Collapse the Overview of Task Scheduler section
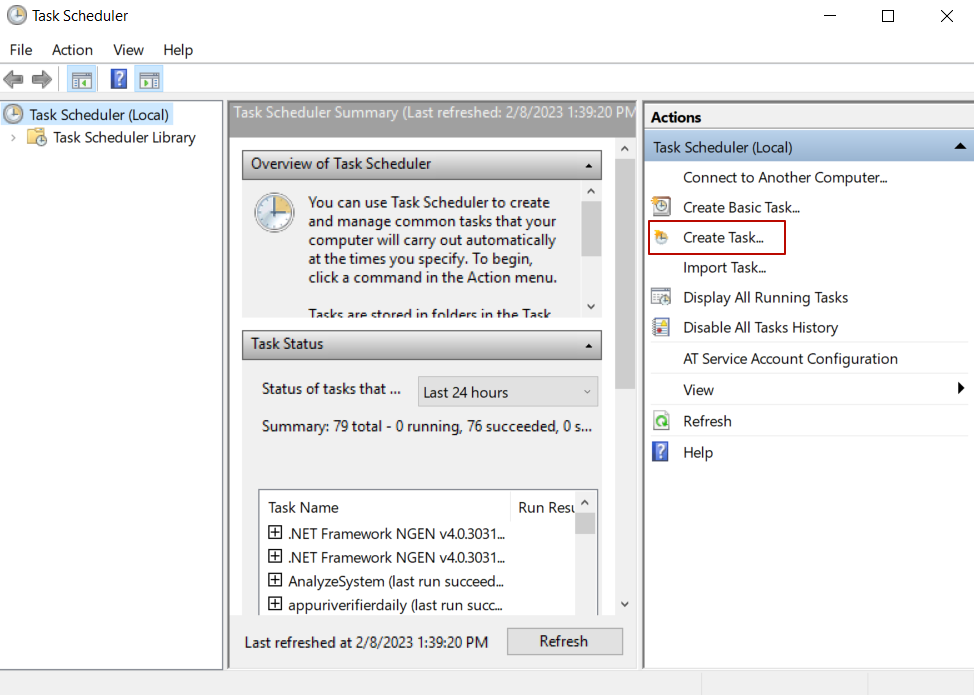 tap(590, 165)
